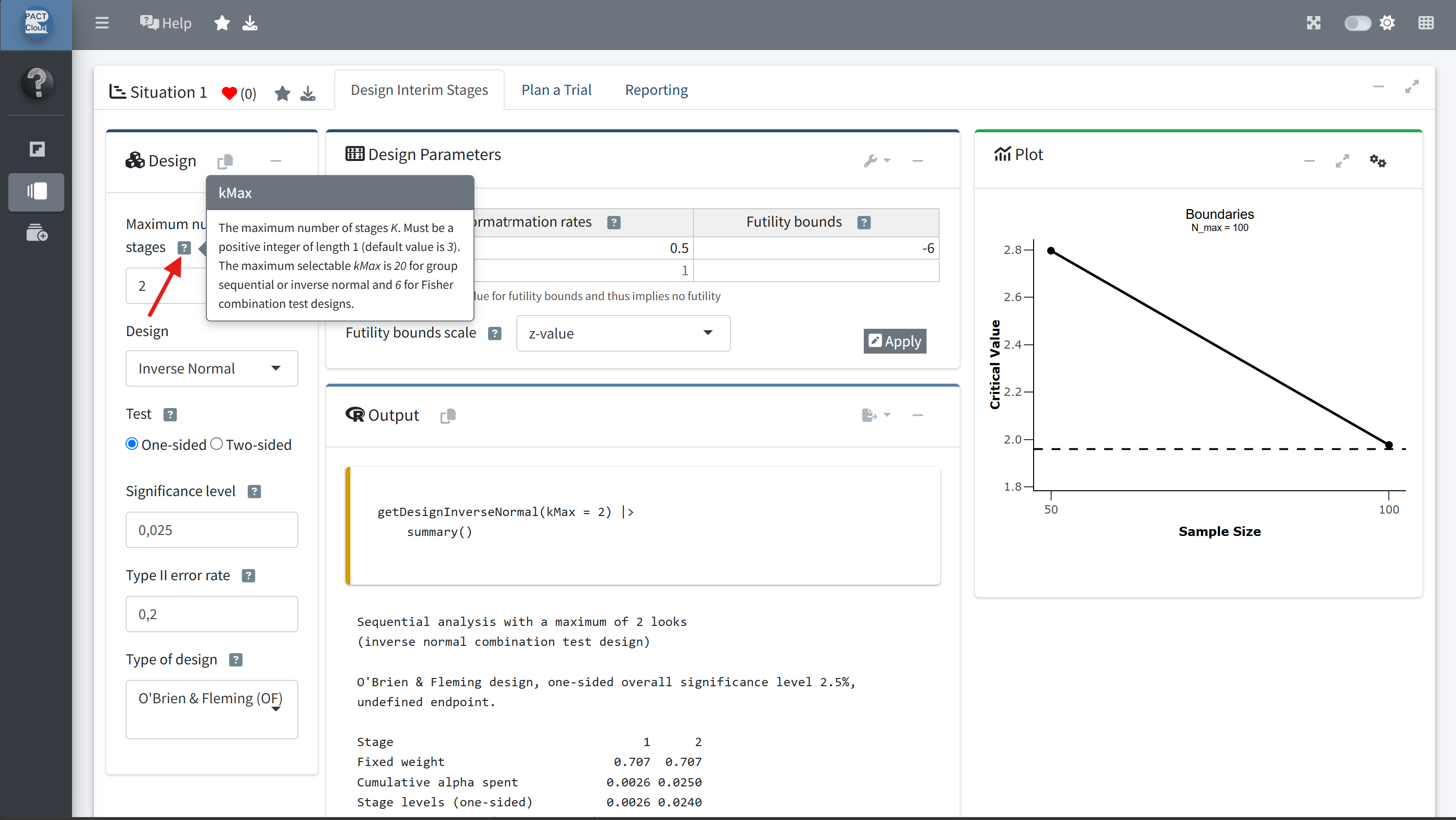Click the Significance level input field
The width and height of the screenshot is (1456, 820).
(x=211, y=530)
